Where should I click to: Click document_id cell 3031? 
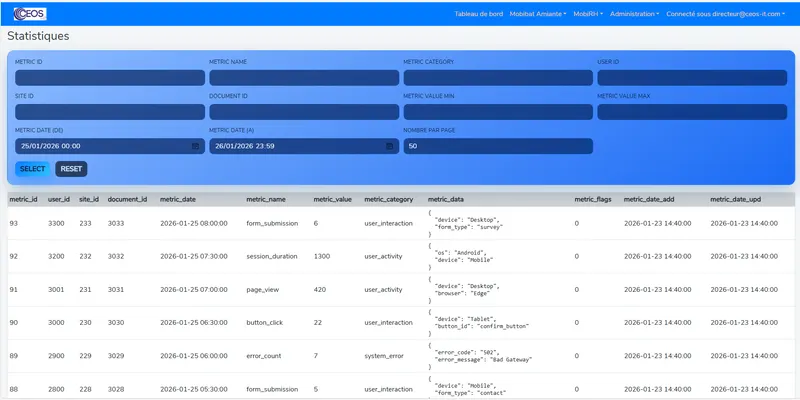(116, 290)
